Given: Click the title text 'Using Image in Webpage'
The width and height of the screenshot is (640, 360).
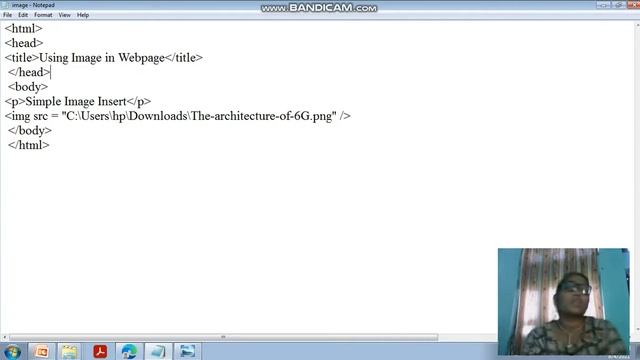Looking at the screenshot, I should pyautogui.click(x=102, y=58).
